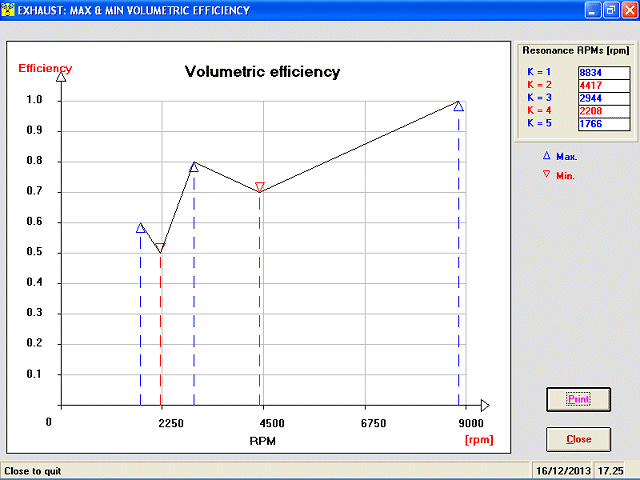Click the blue max marker at efficiency 0.8
This screenshot has height=480, width=640.
click(x=194, y=167)
